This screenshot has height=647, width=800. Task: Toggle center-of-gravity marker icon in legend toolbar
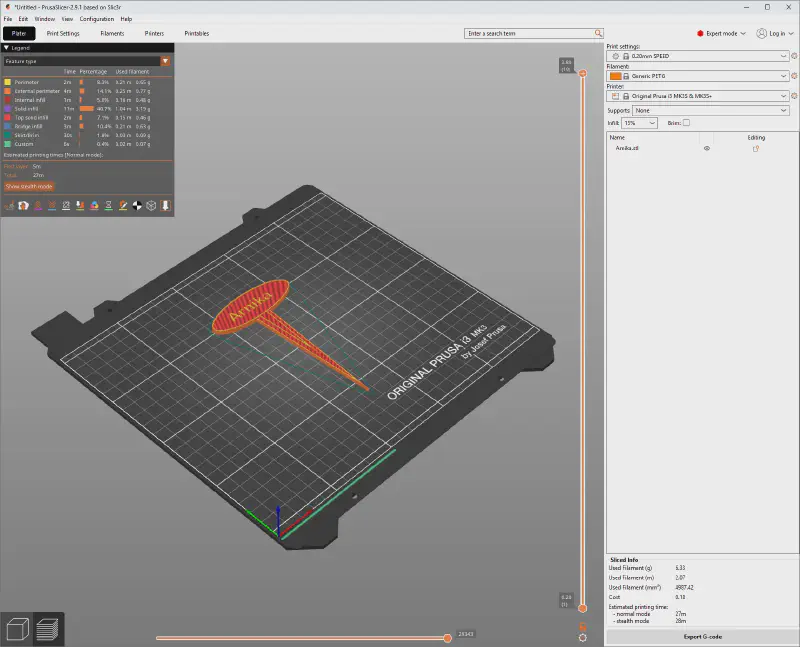click(x=137, y=205)
